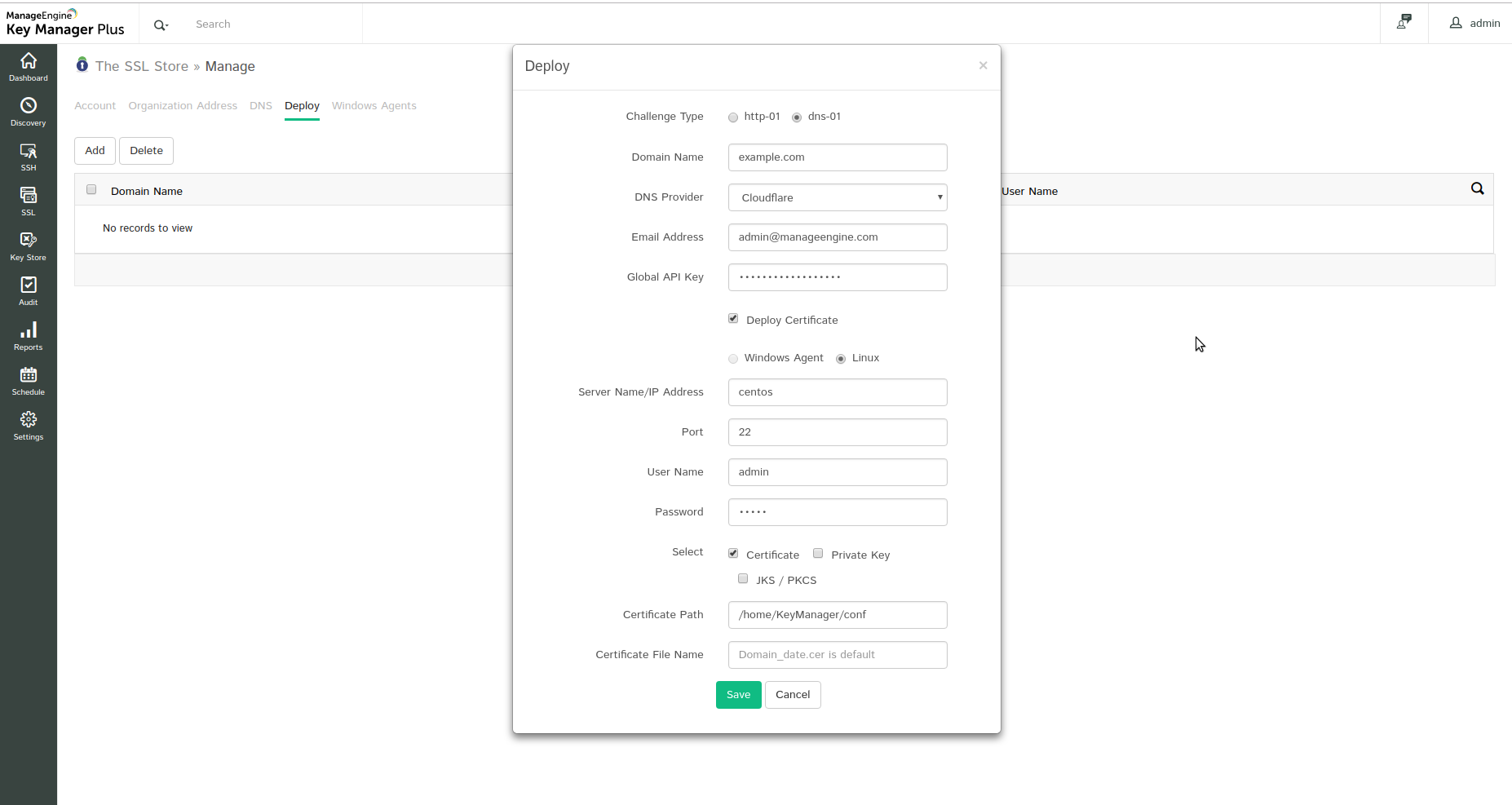
Task: Click the Port field showing 22
Action: 838,432
